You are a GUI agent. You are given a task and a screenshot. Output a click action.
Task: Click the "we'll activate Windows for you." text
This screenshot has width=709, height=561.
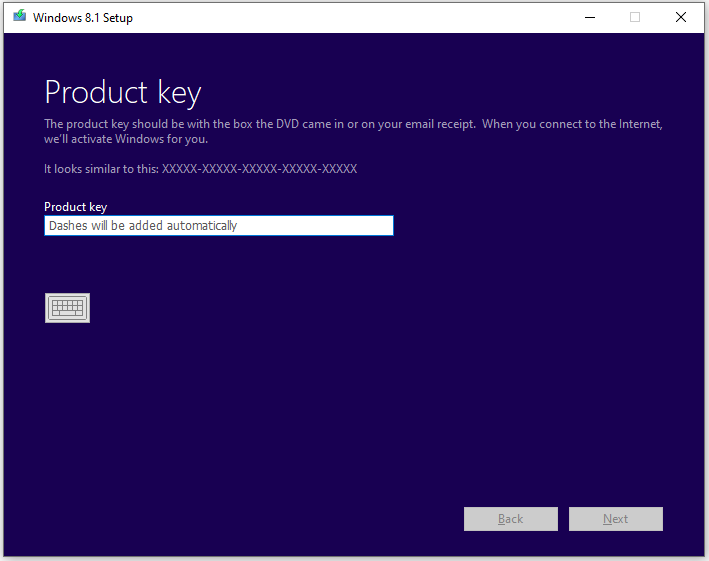126,139
